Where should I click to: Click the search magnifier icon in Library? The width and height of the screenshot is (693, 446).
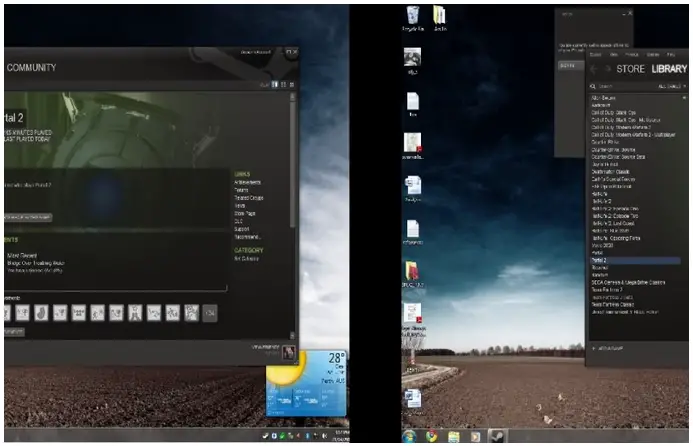pyautogui.click(x=593, y=87)
